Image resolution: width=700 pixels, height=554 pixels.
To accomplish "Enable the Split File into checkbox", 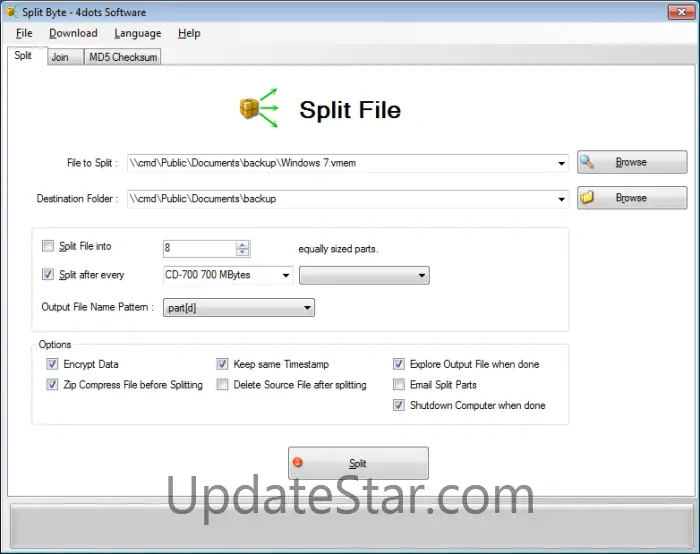I will click(48, 246).
